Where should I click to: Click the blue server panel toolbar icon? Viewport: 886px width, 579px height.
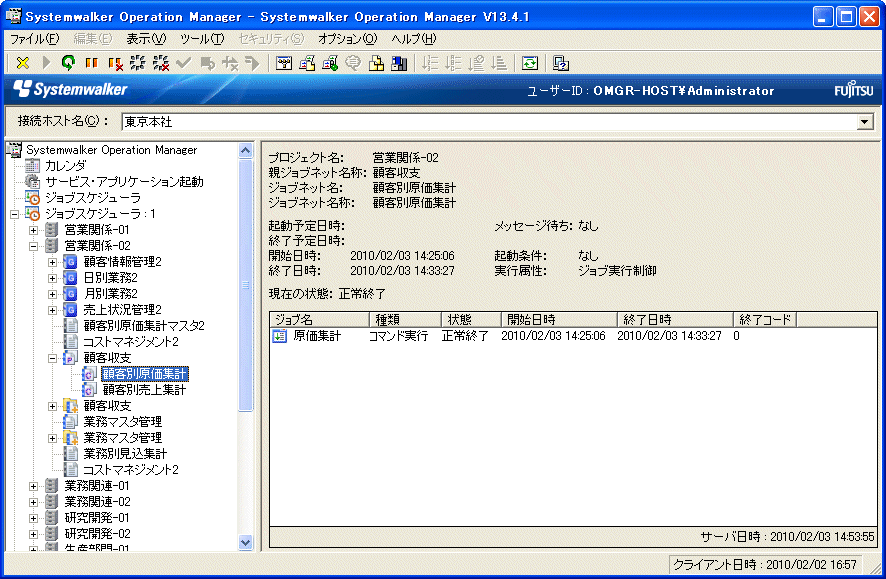coord(399,63)
